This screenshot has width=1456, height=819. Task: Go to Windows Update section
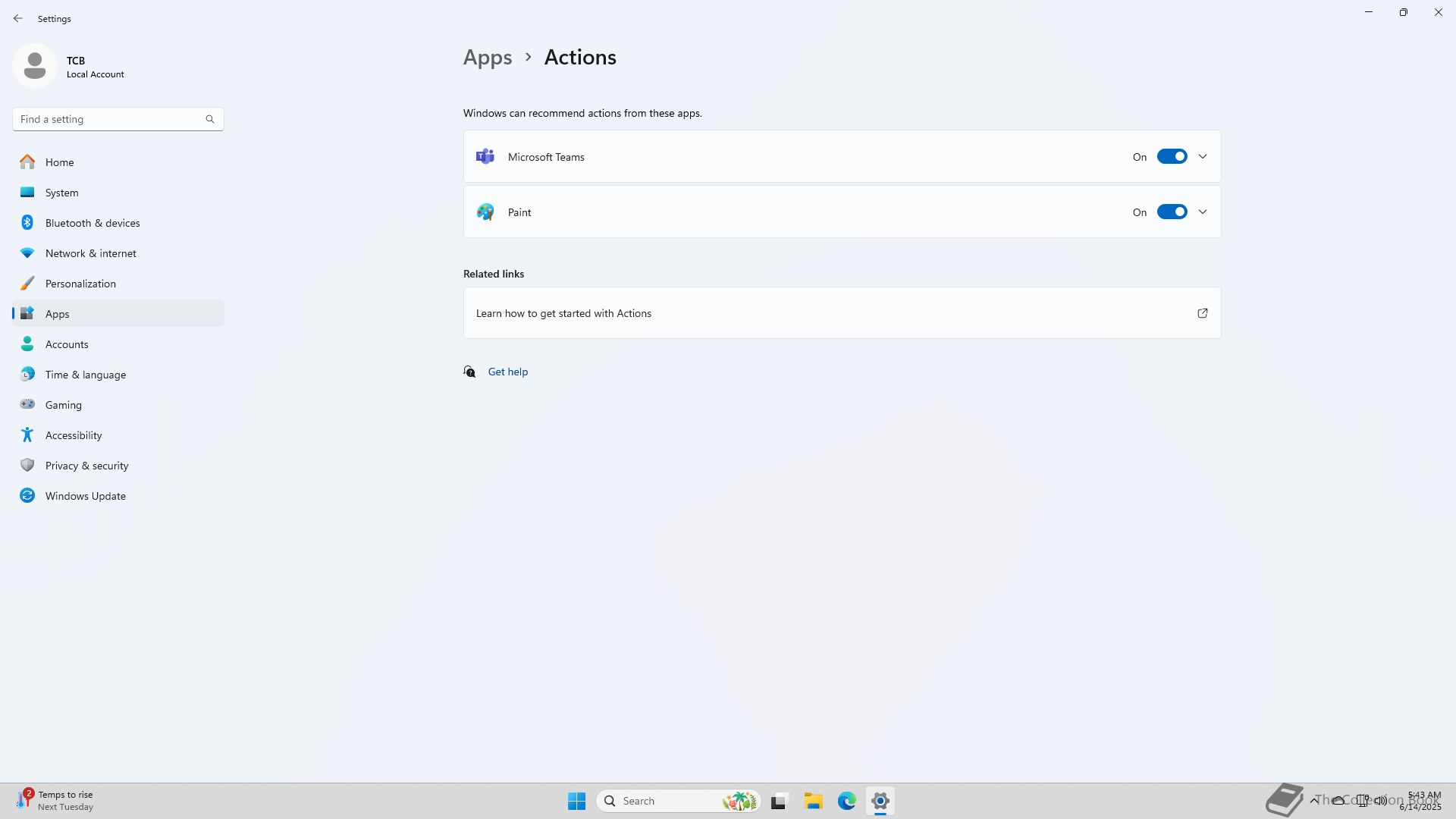[x=85, y=496]
